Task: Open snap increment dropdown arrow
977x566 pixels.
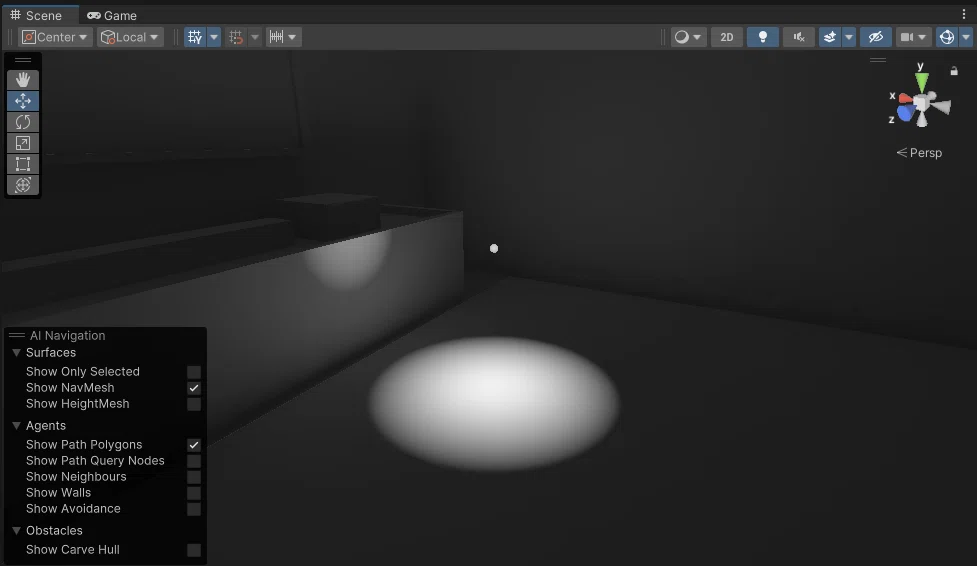Action: (x=292, y=37)
